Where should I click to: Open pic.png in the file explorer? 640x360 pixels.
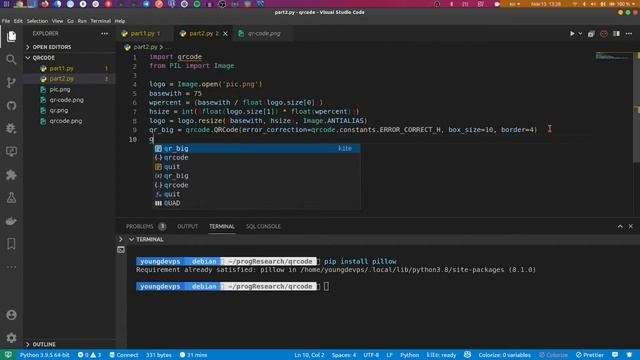point(60,89)
